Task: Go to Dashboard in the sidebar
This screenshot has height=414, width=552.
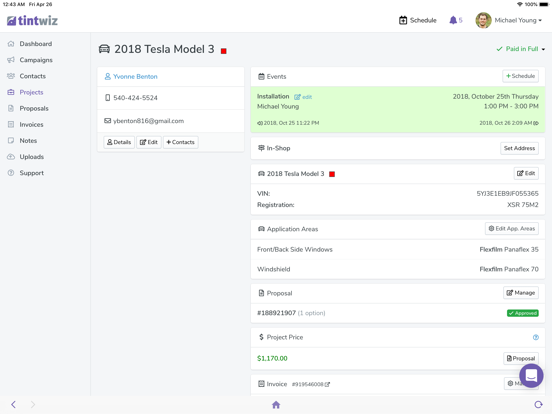Action: [x=36, y=44]
